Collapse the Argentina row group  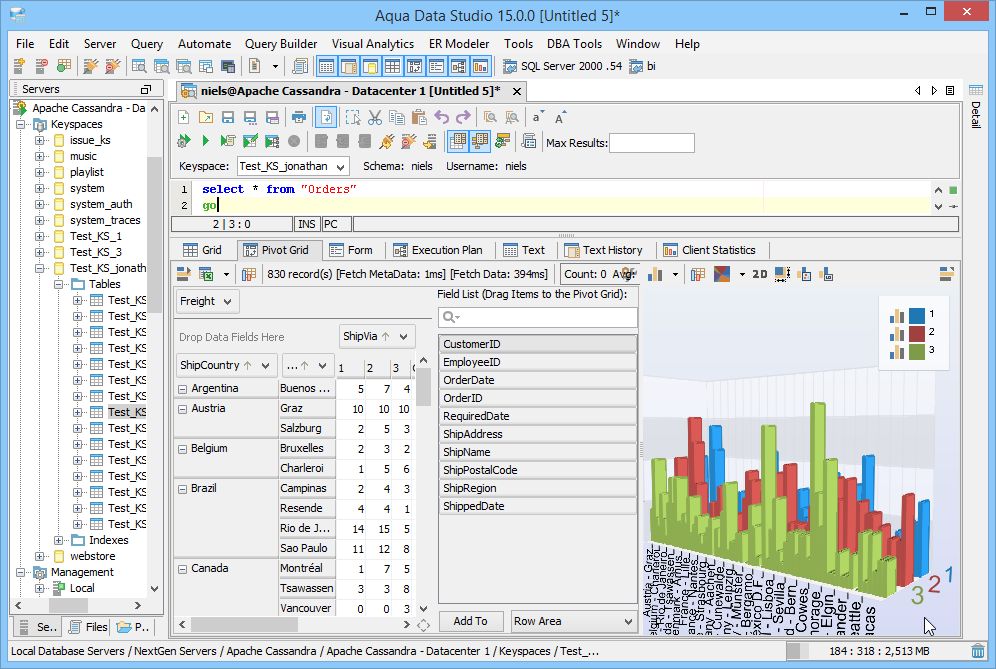(x=182, y=389)
